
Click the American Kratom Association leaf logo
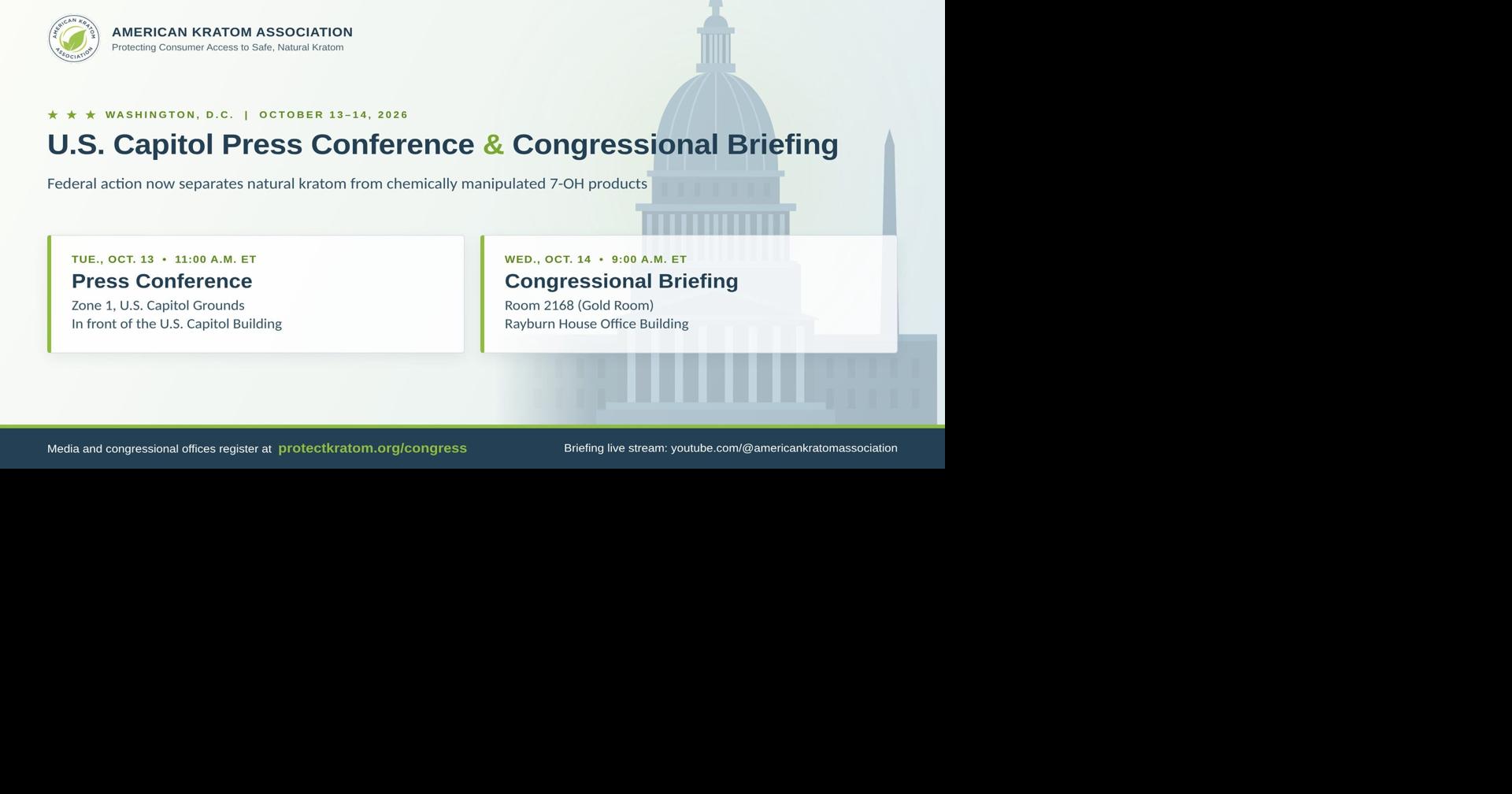click(x=74, y=39)
